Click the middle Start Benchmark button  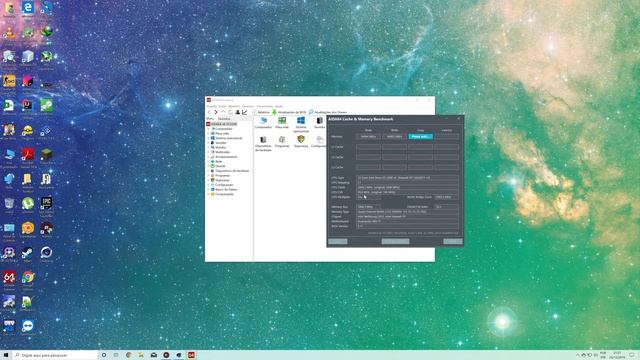(395, 241)
